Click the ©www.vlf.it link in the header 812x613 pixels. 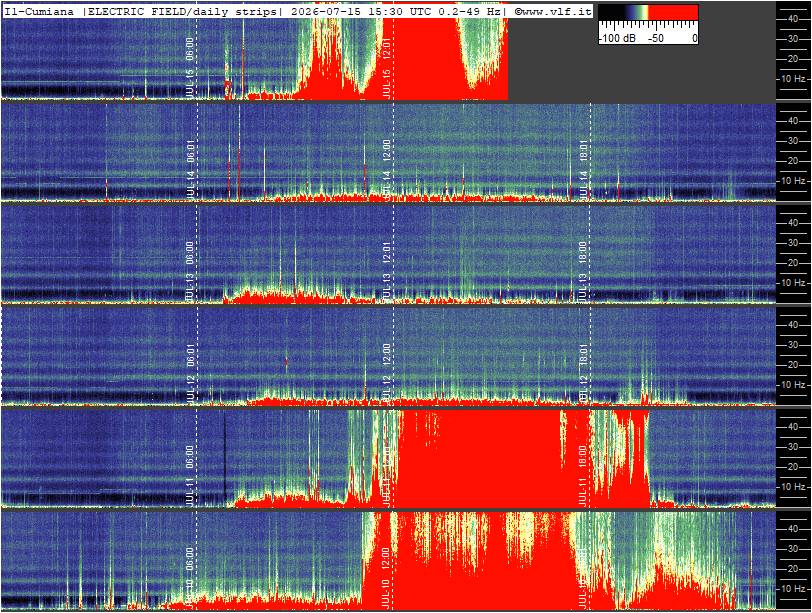(553, 11)
